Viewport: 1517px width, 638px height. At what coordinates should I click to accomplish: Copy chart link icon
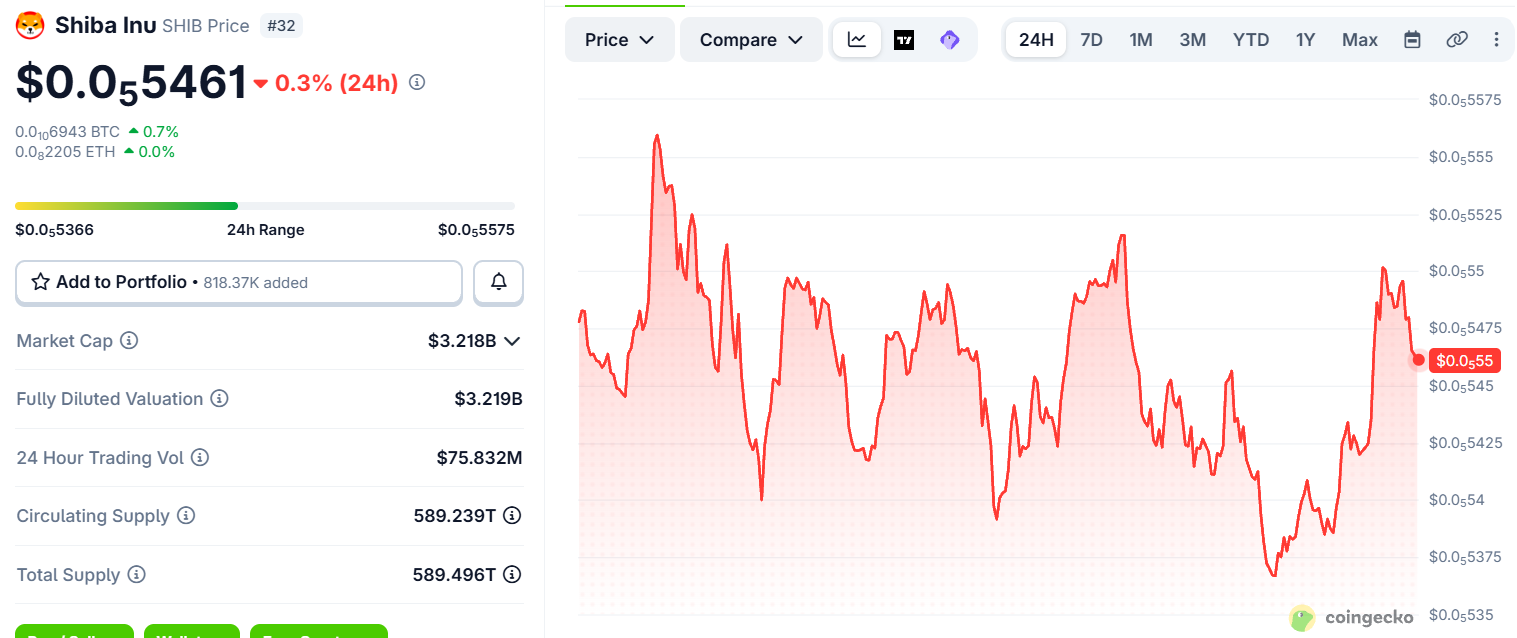pyautogui.click(x=1457, y=40)
